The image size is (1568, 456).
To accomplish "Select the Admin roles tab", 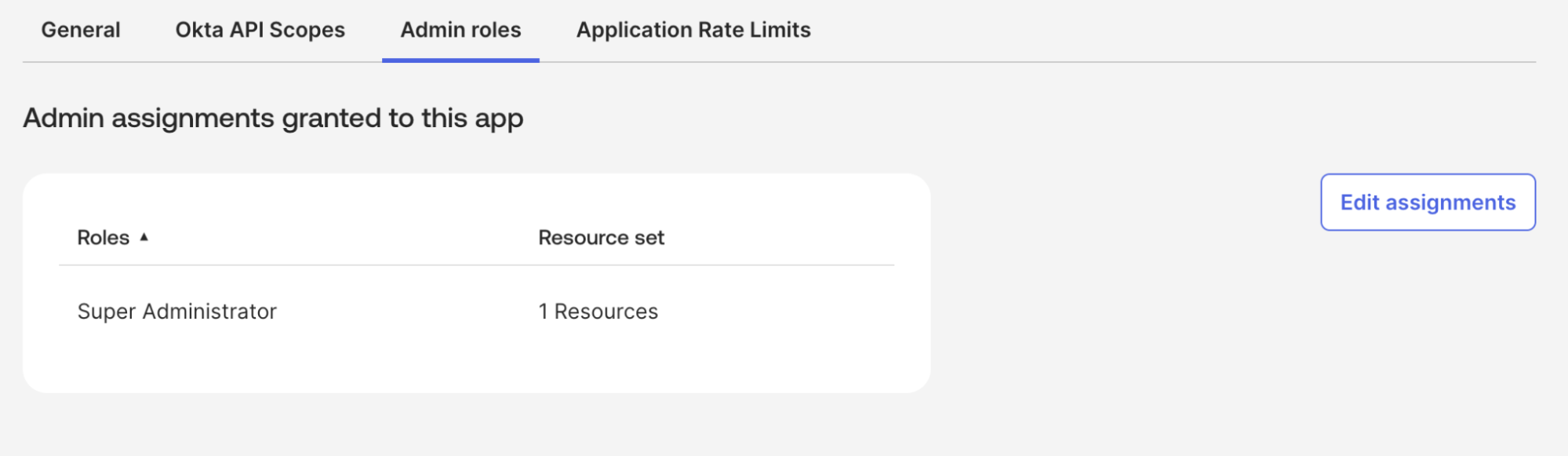I will (x=460, y=30).
